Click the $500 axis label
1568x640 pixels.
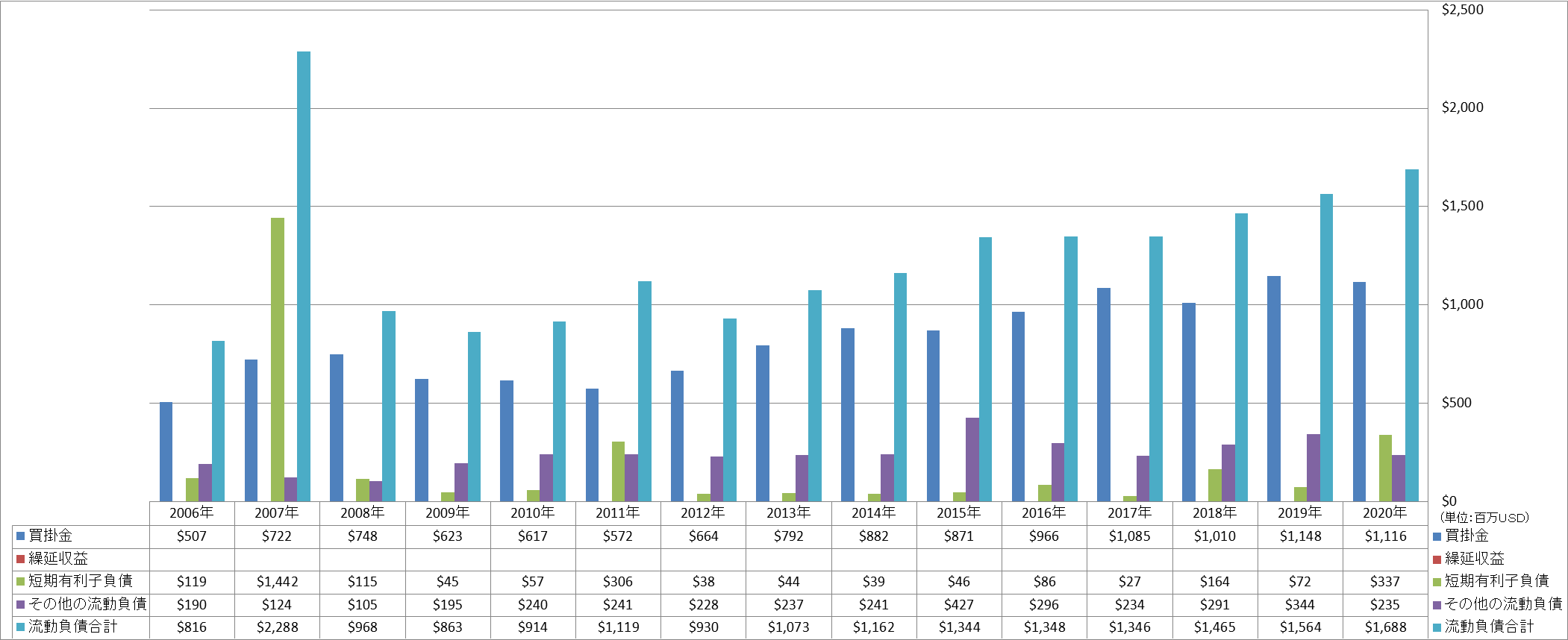[1456, 403]
